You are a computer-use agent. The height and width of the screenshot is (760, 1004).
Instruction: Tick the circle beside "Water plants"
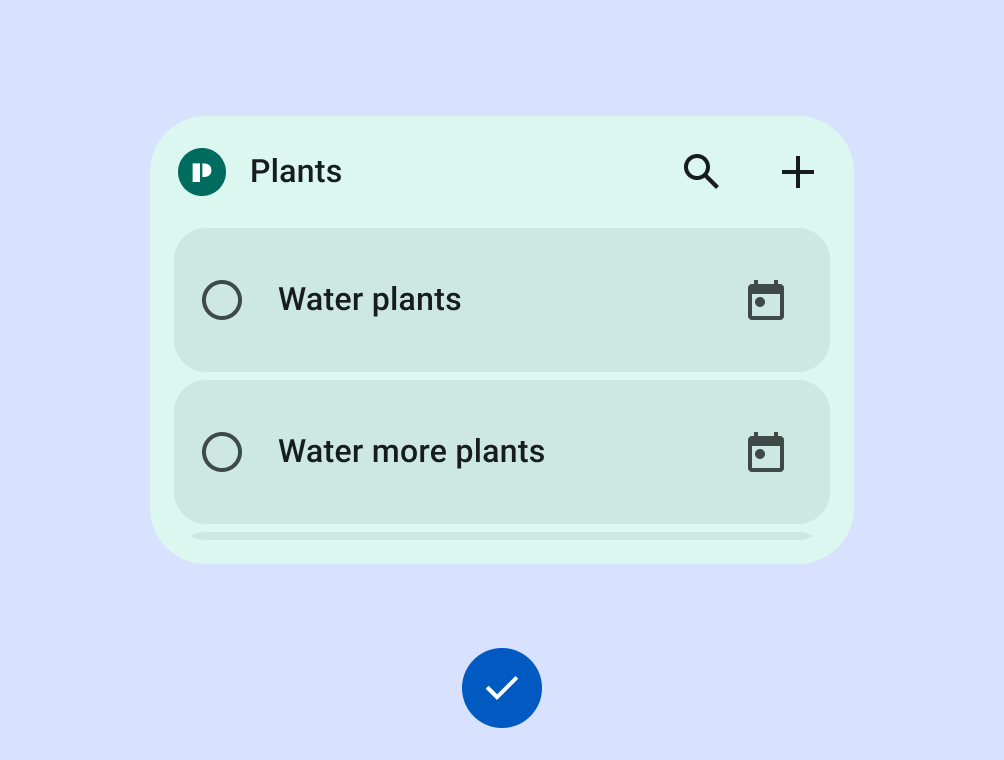pyautogui.click(x=222, y=300)
